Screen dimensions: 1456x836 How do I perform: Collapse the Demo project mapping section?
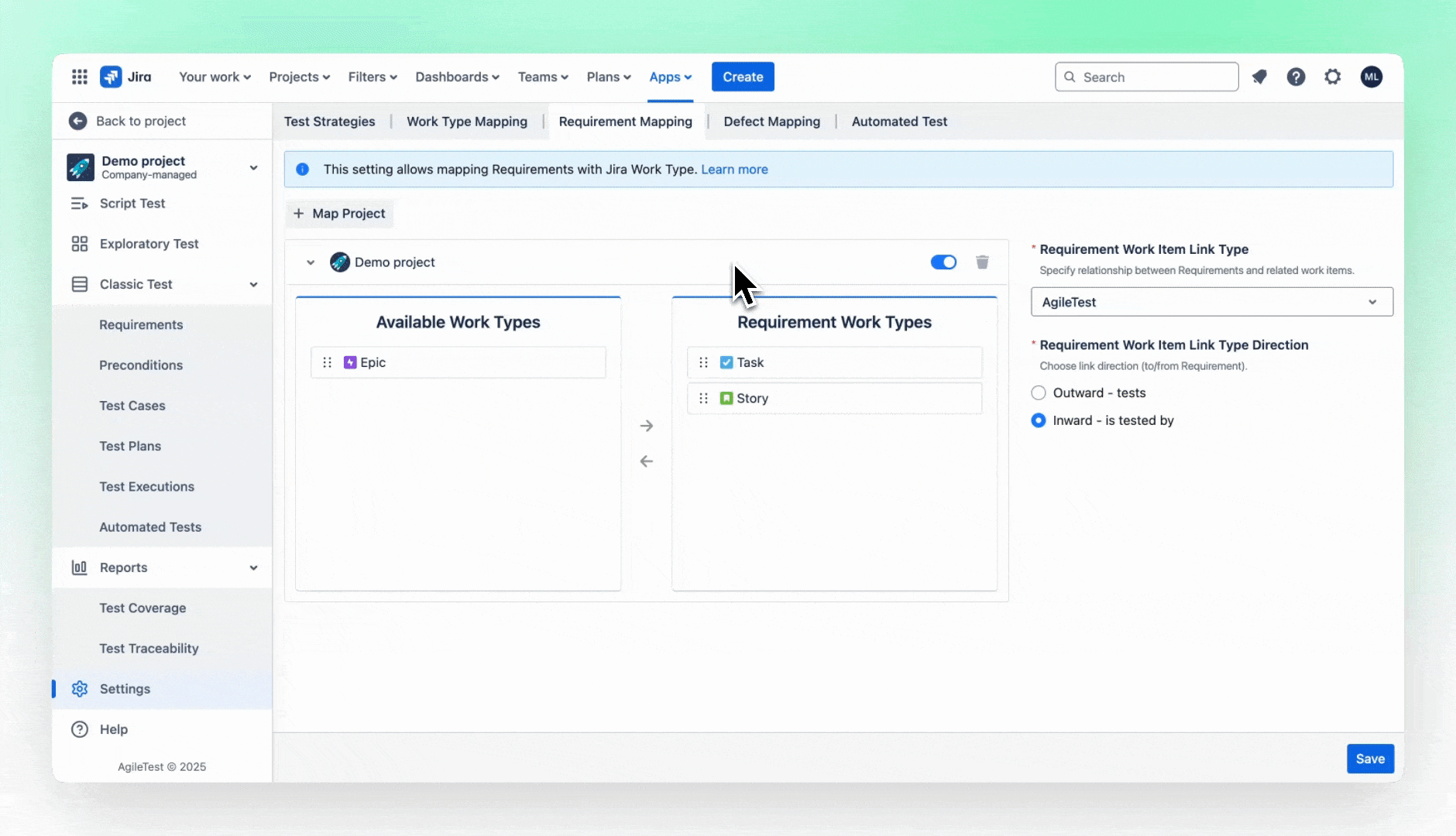click(x=311, y=262)
